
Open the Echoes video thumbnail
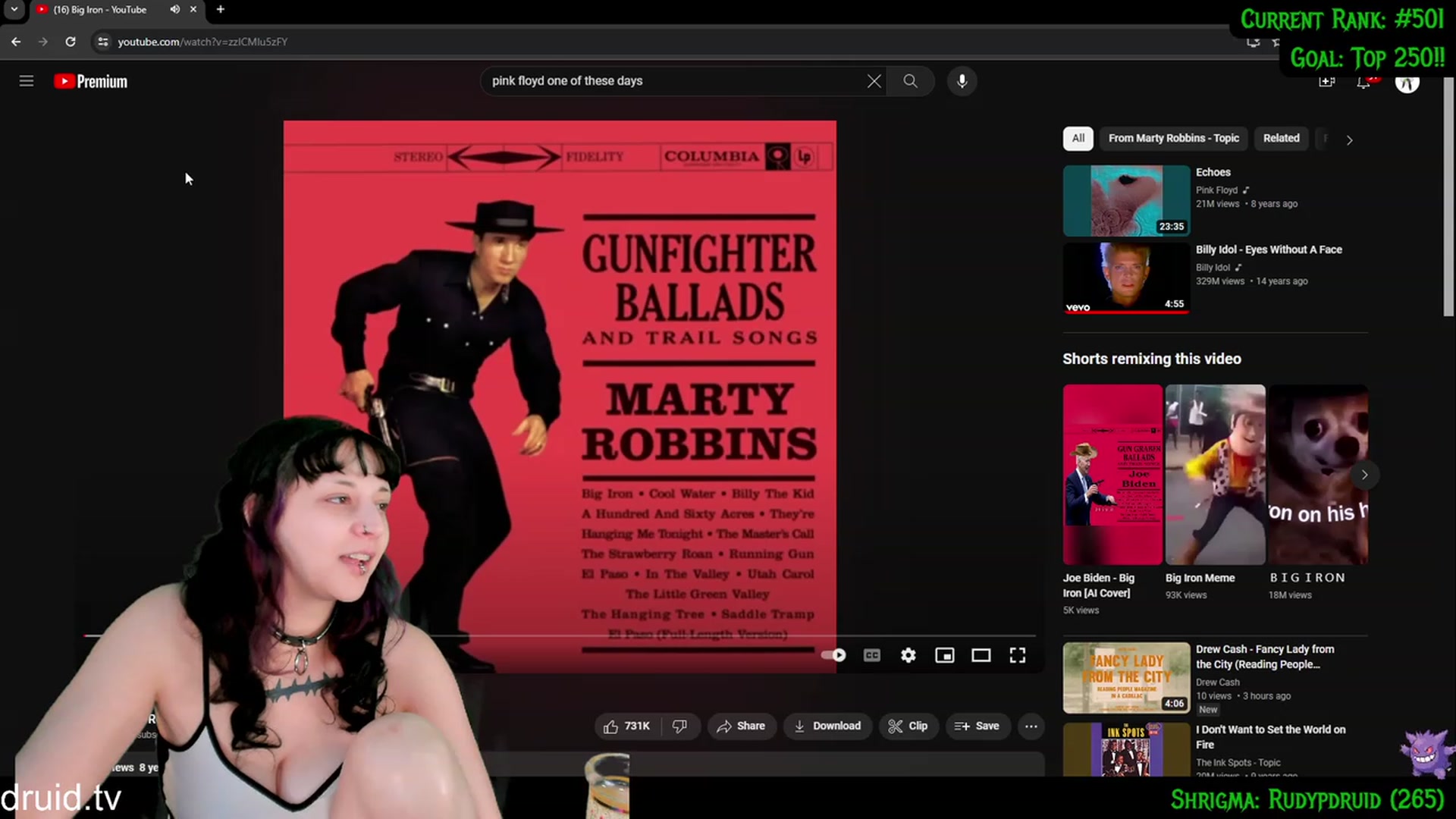click(1126, 201)
